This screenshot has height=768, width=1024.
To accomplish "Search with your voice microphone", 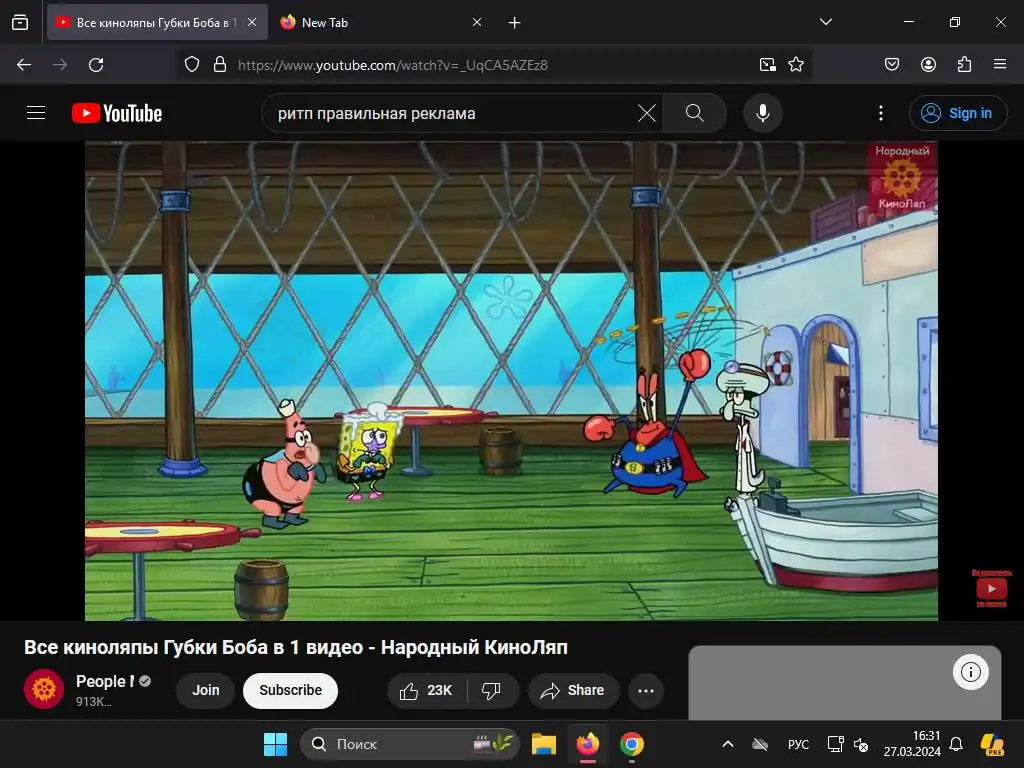I will coord(763,113).
